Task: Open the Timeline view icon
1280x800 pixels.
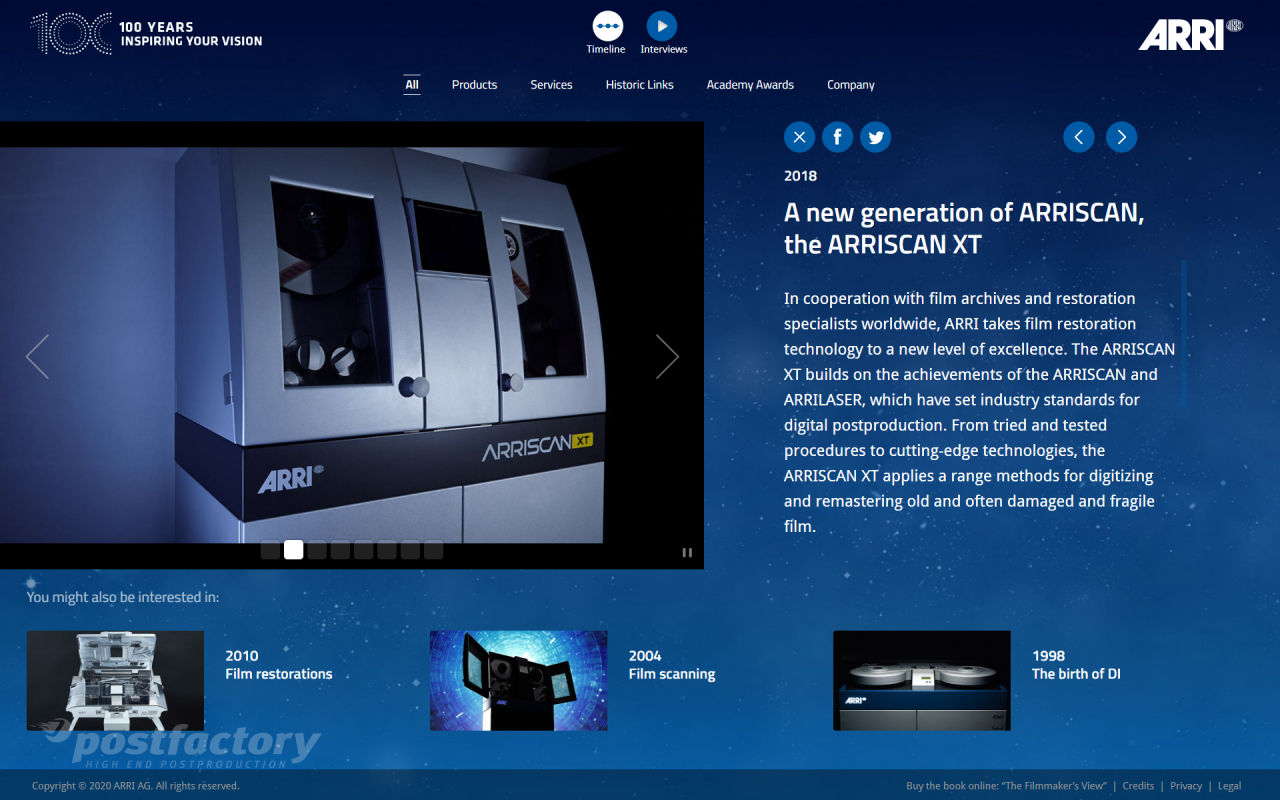Action: pos(607,25)
